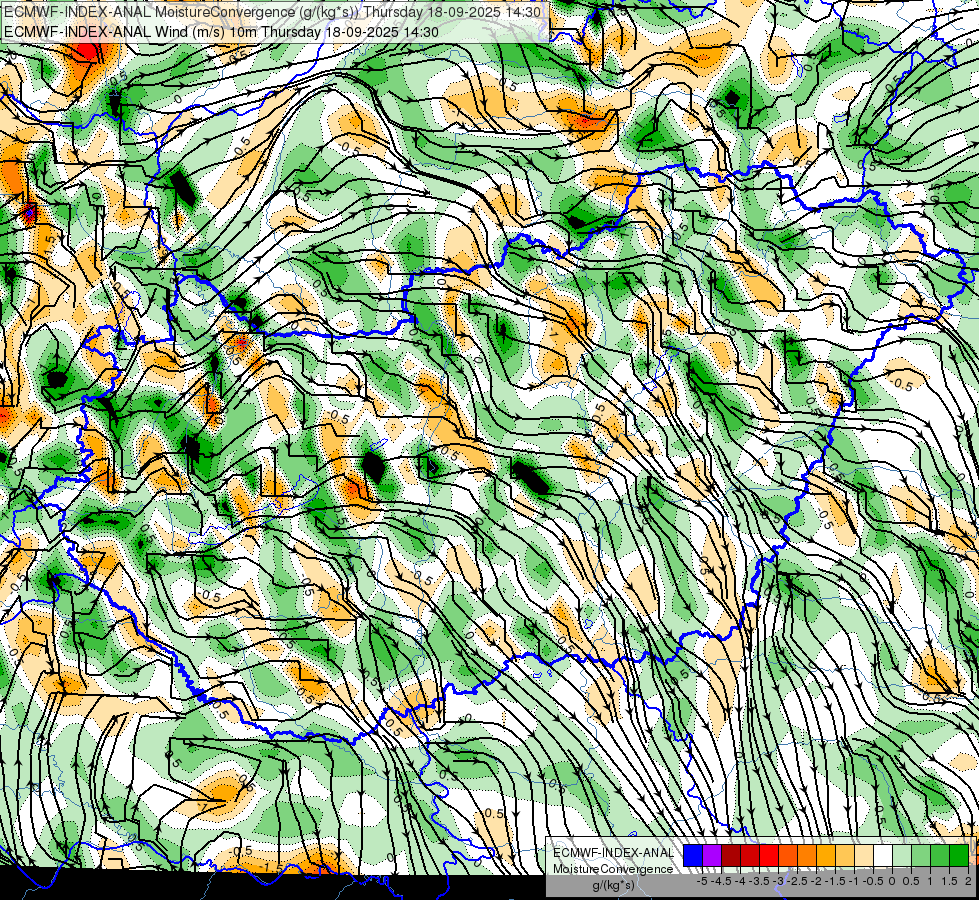Click the legend tick value '-5'
The image size is (979, 900).
pyautogui.click(x=702, y=881)
